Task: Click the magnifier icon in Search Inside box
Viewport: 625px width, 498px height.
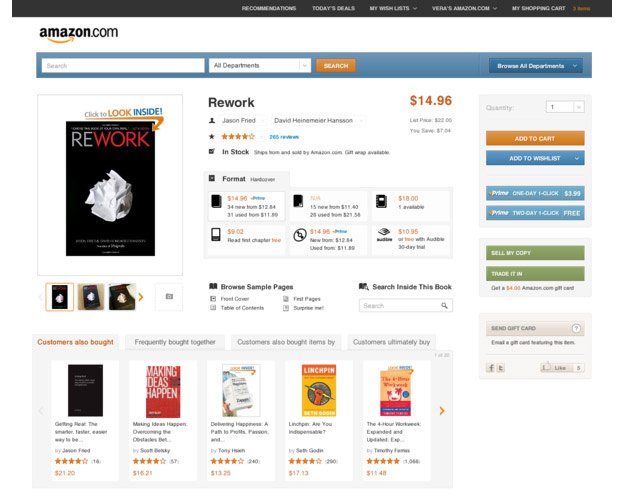Action: coord(444,306)
